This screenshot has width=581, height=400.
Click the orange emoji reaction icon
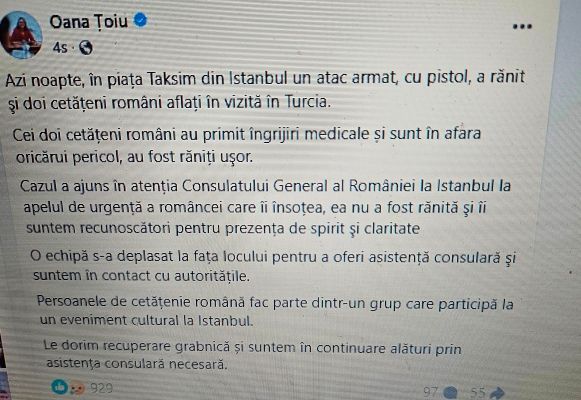77,389
